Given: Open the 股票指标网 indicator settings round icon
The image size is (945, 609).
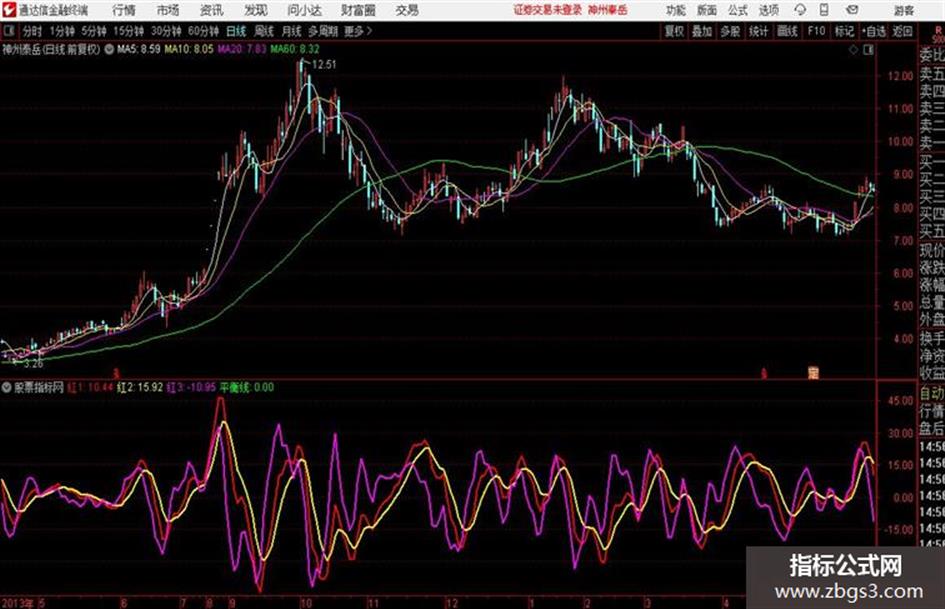Looking at the screenshot, I should 7,387.
